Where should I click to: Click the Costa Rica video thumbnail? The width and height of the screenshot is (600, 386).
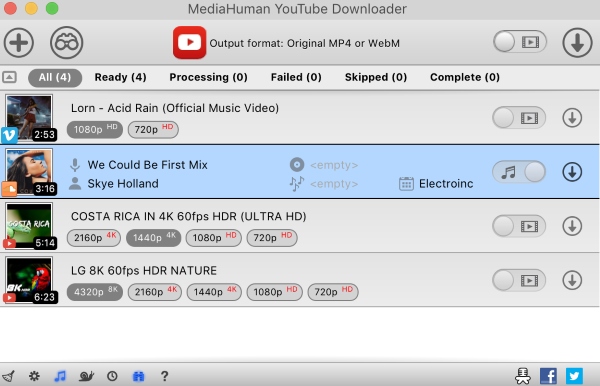click(29, 226)
